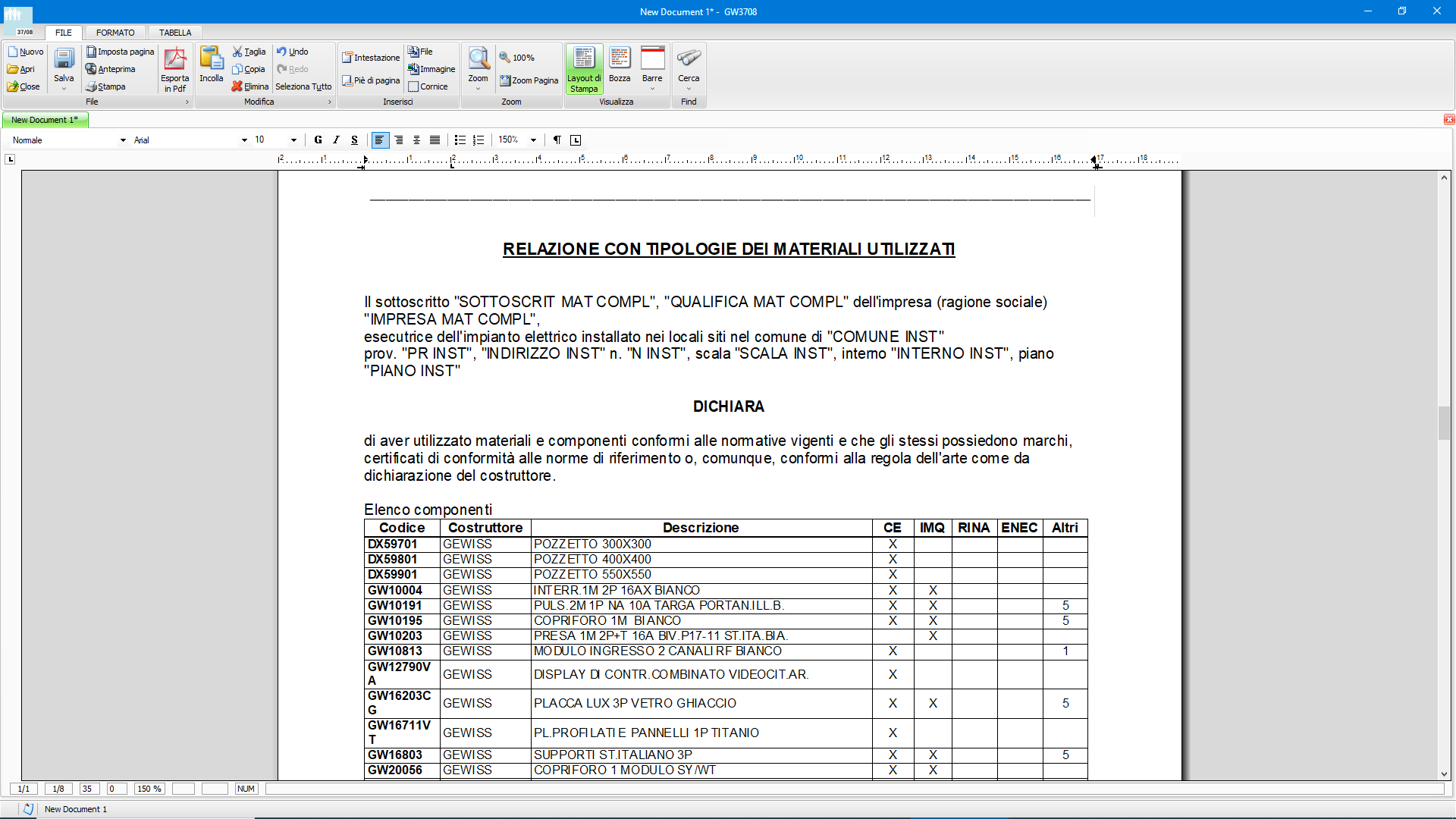Click the ruler tab-type selector
Screen dimensions: 1456x819
pos(10,159)
